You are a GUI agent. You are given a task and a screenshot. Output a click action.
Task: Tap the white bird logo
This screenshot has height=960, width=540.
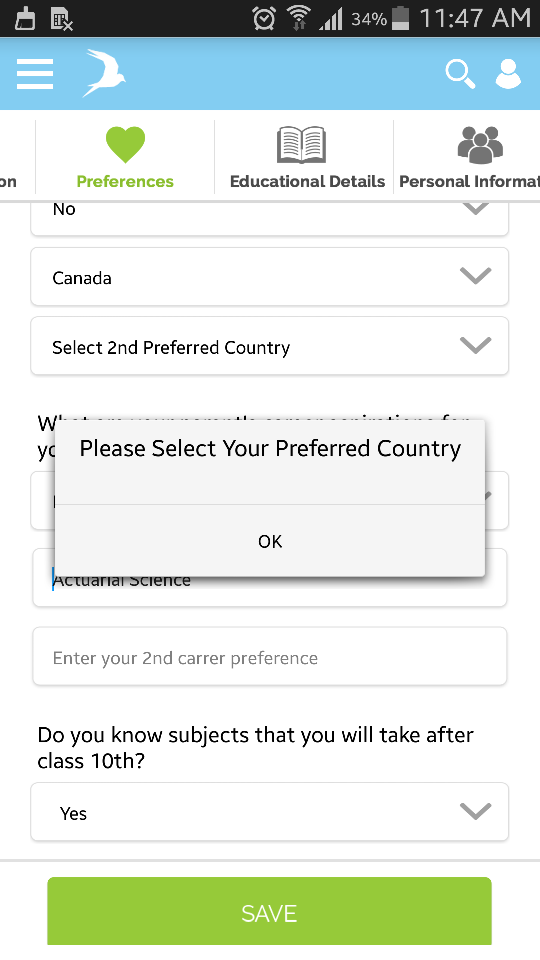click(x=104, y=73)
